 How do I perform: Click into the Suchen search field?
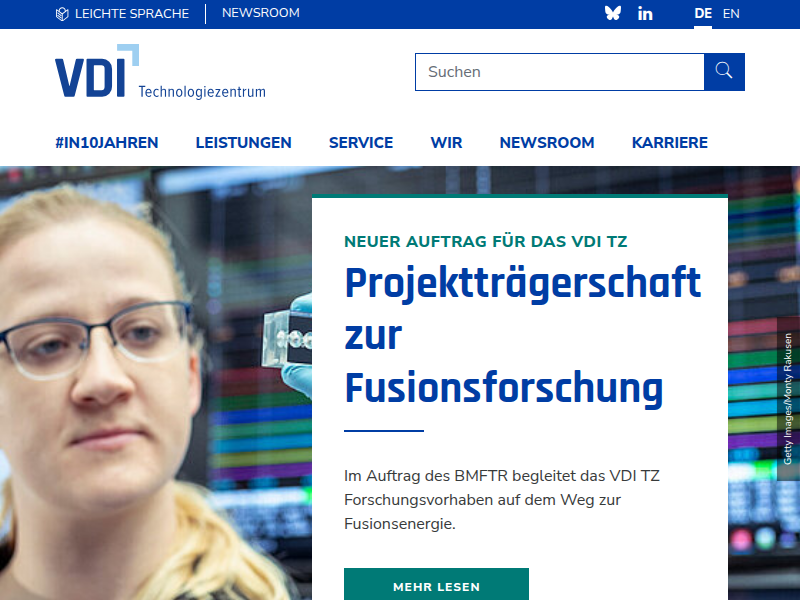click(560, 72)
